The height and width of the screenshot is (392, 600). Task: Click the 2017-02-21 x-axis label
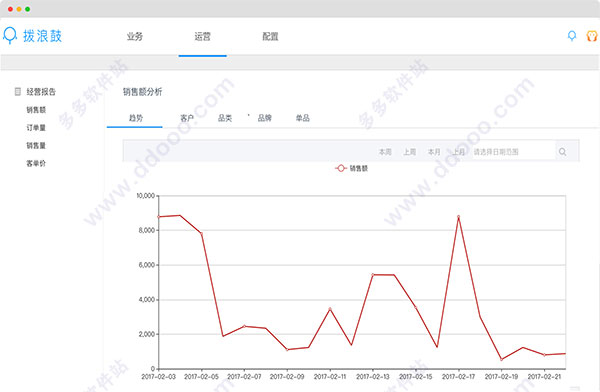point(544,377)
